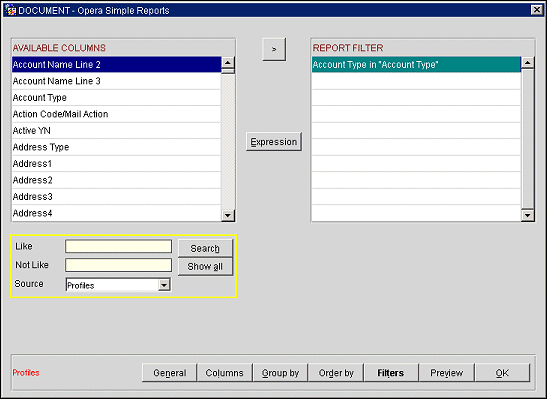
Task: Click Report Filter scroll up arrow
Action: [x=527, y=62]
